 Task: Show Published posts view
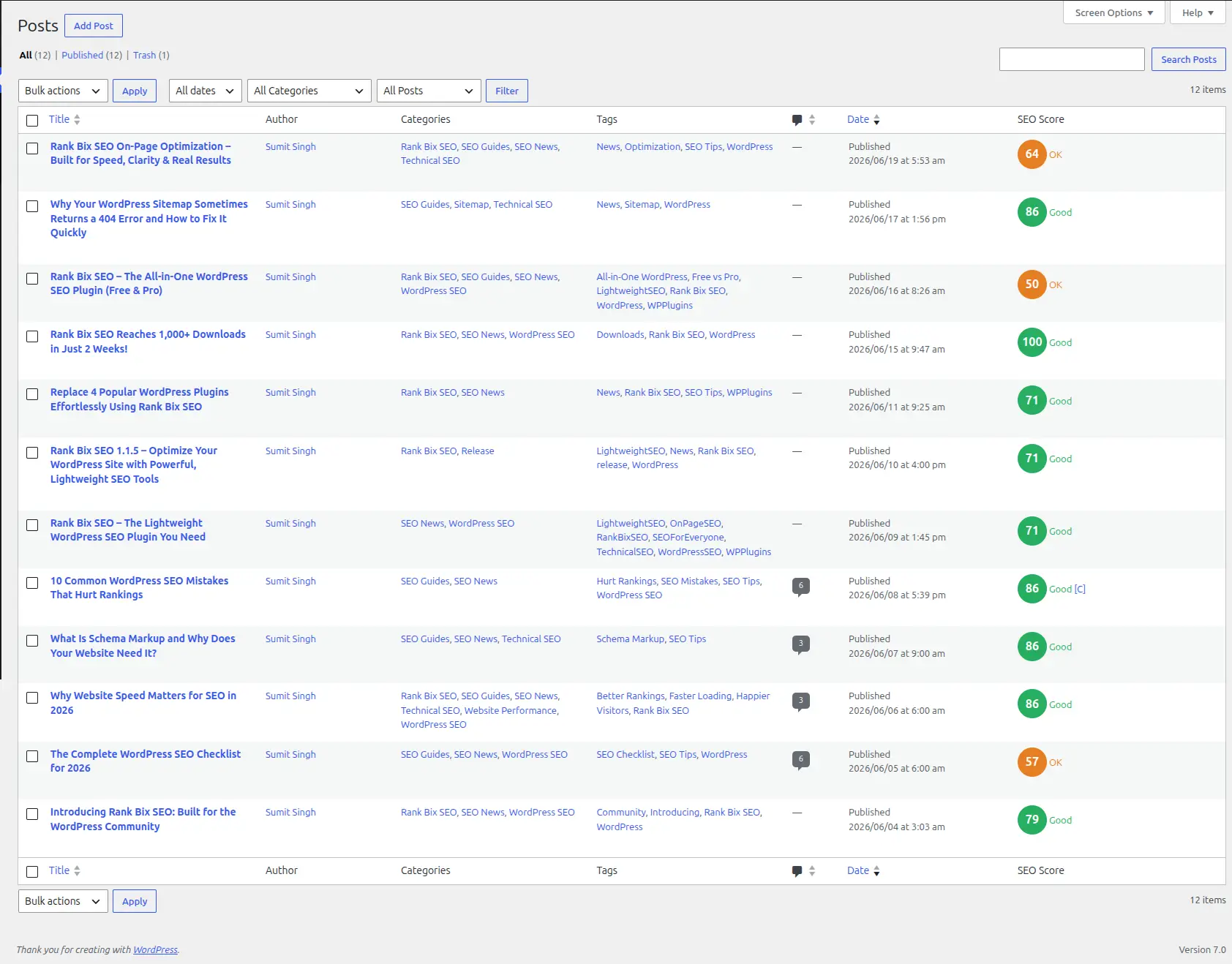pos(82,55)
